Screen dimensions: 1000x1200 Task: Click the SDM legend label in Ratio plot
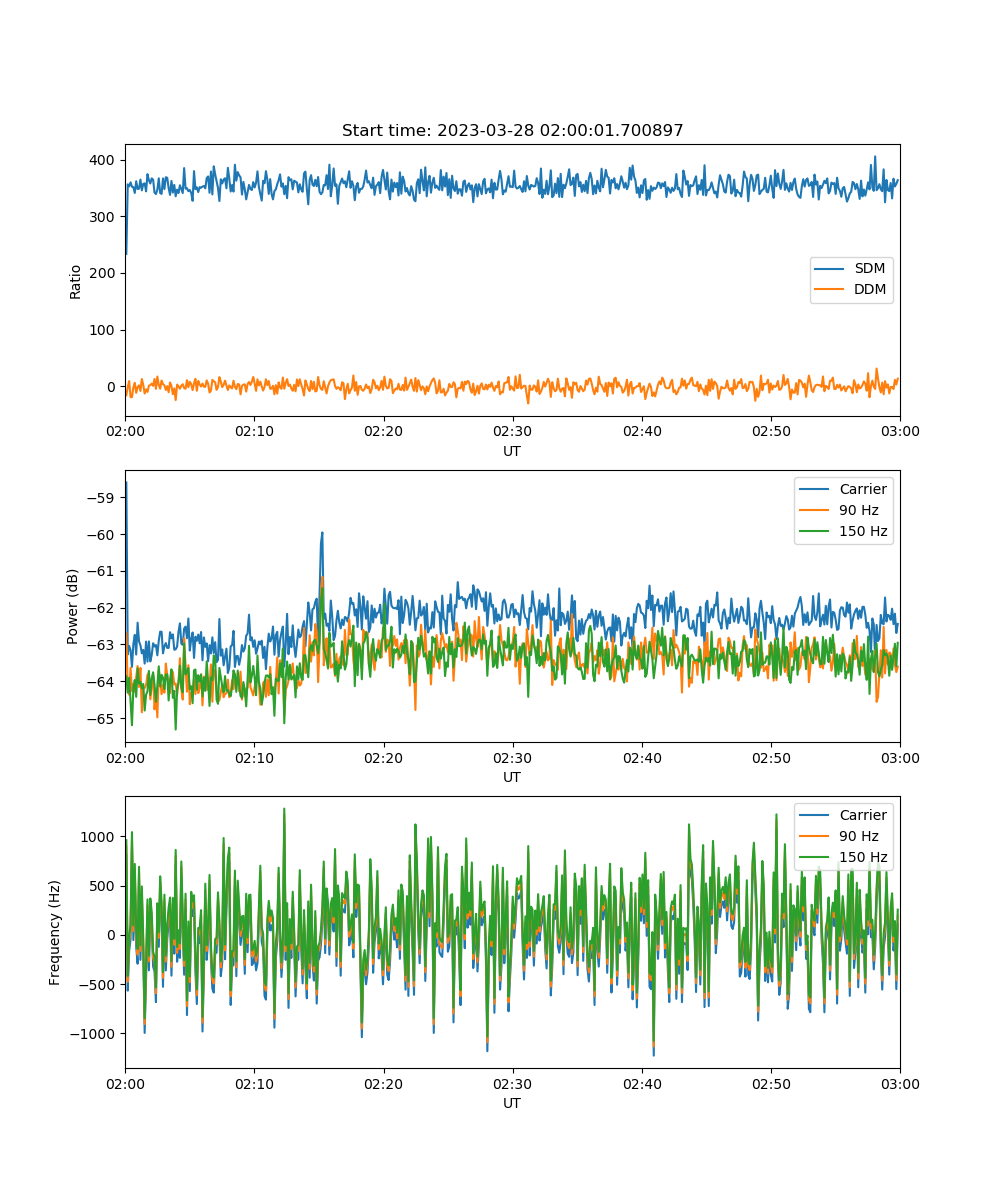click(x=867, y=269)
